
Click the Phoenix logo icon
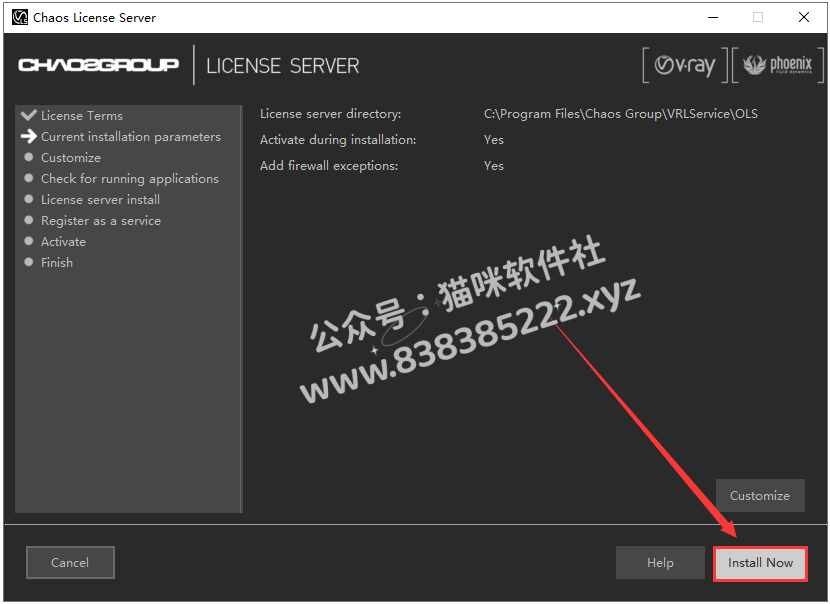click(x=778, y=65)
